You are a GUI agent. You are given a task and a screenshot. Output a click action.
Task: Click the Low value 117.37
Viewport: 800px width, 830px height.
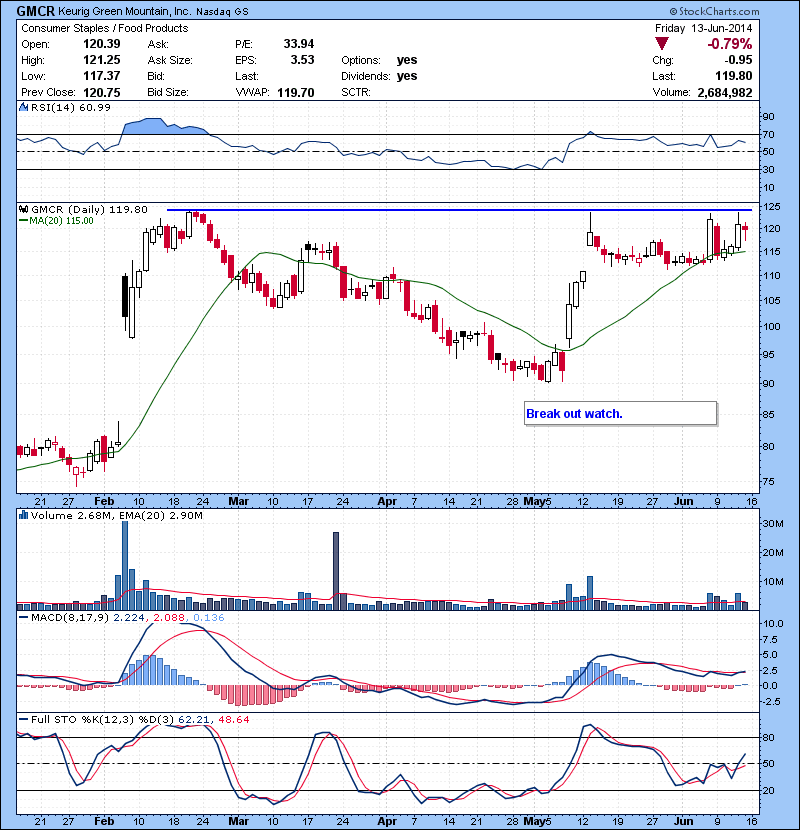click(102, 76)
